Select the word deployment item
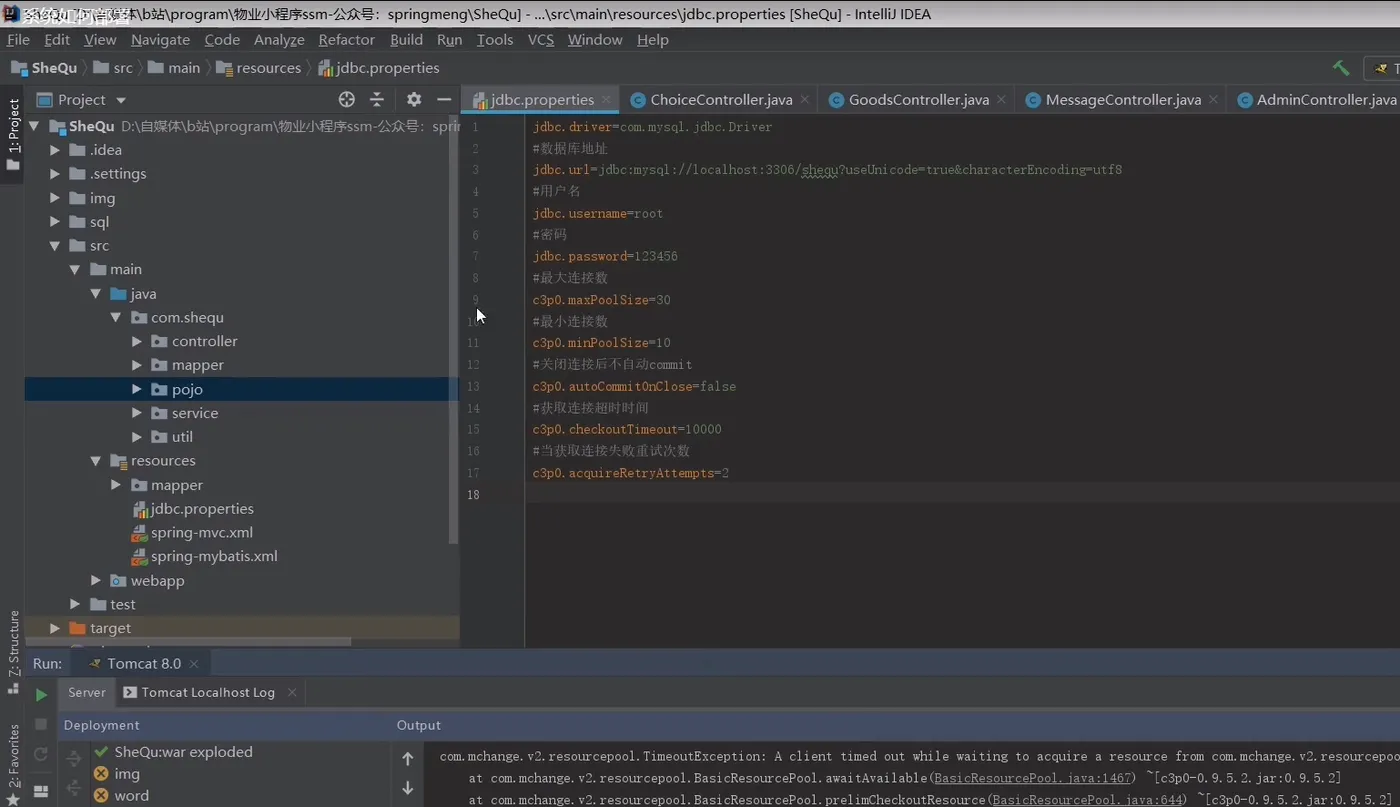1400x807 pixels. [x=121, y=796]
